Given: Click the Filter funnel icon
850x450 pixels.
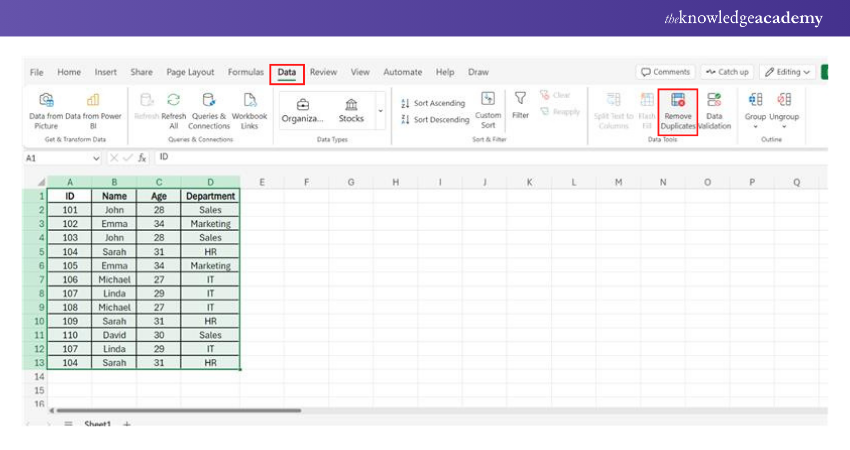Looking at the screenshot, I should [520, 100].
